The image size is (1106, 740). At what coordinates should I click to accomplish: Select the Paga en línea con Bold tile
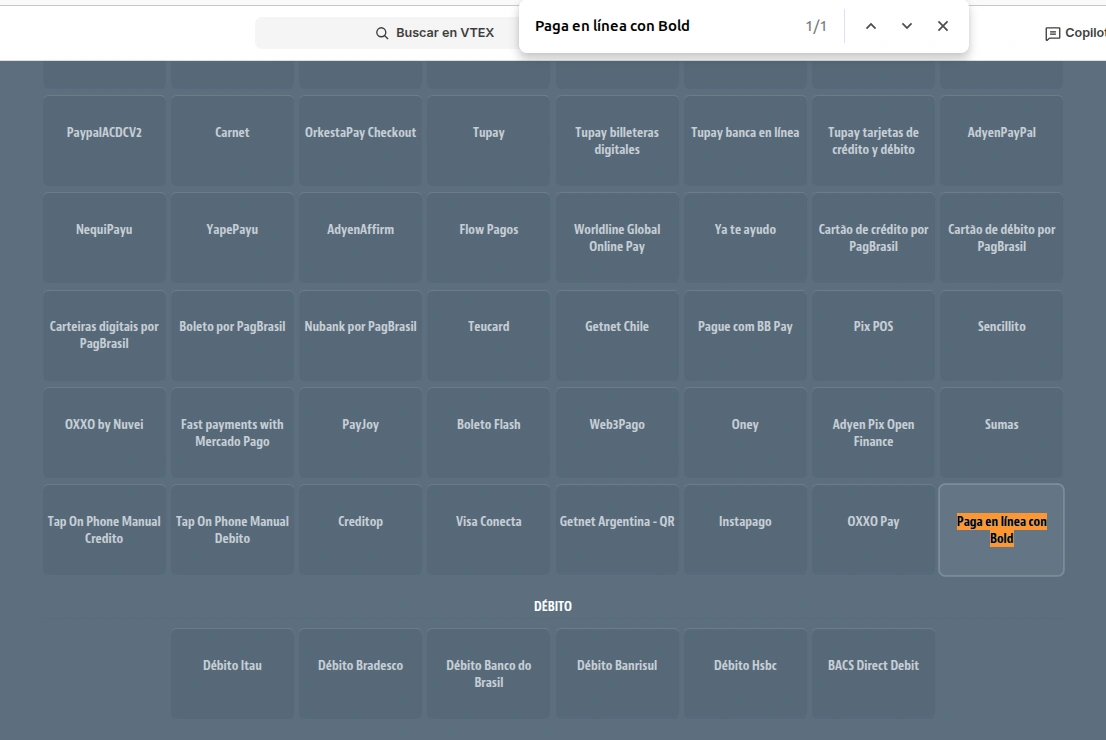click(x=1001, y=530)
